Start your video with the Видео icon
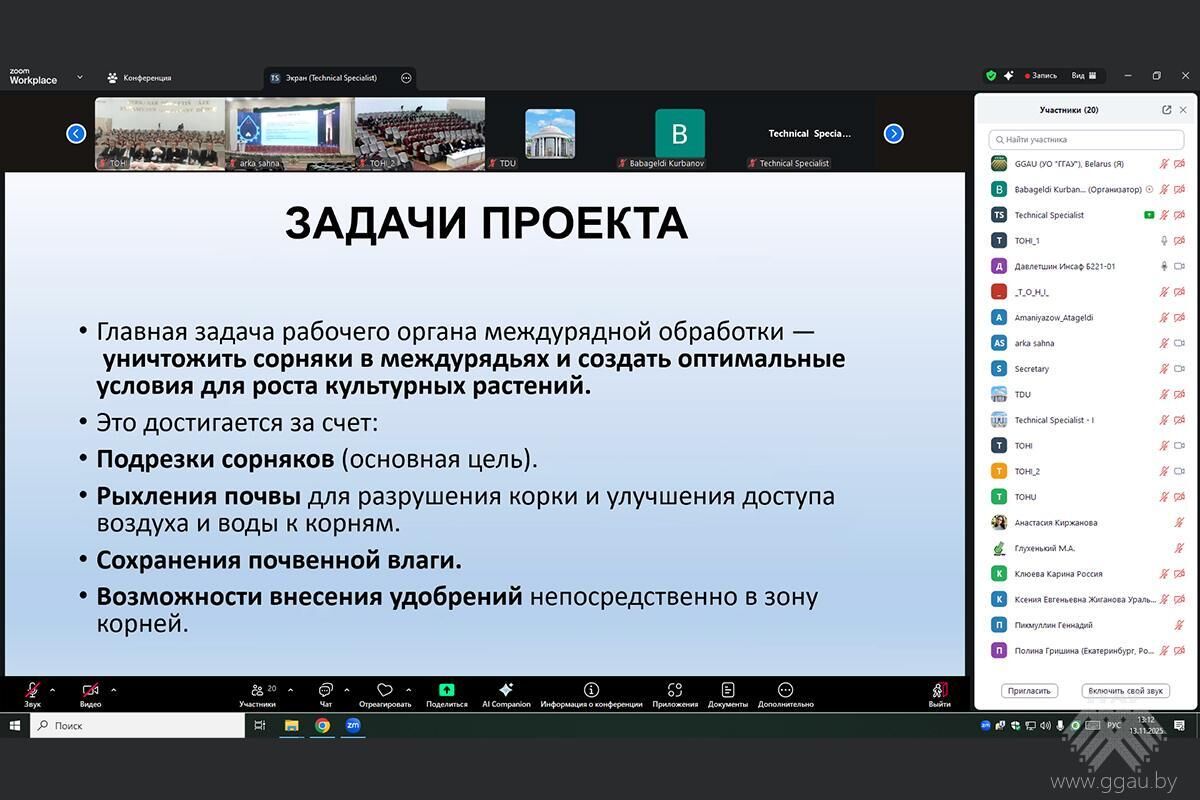The image size is (1200, 800). point(88,690)
